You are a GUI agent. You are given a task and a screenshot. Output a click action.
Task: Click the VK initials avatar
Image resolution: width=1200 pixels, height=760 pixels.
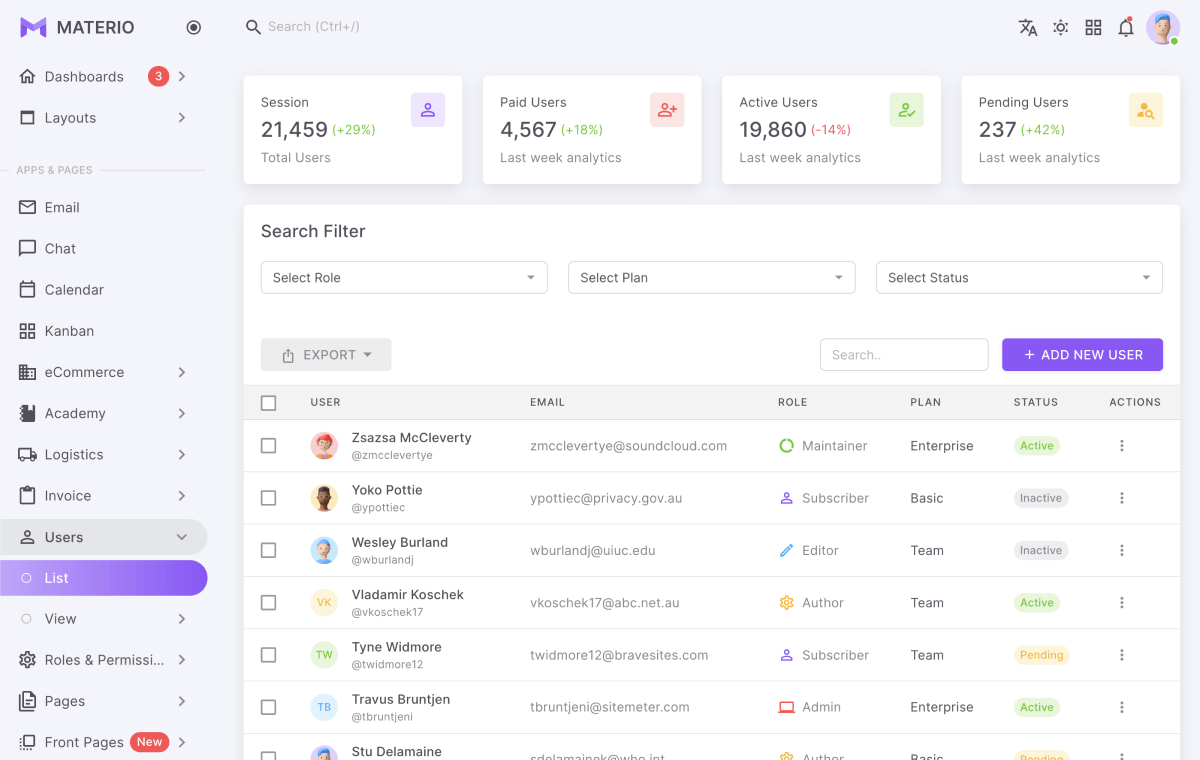(324, 603)
